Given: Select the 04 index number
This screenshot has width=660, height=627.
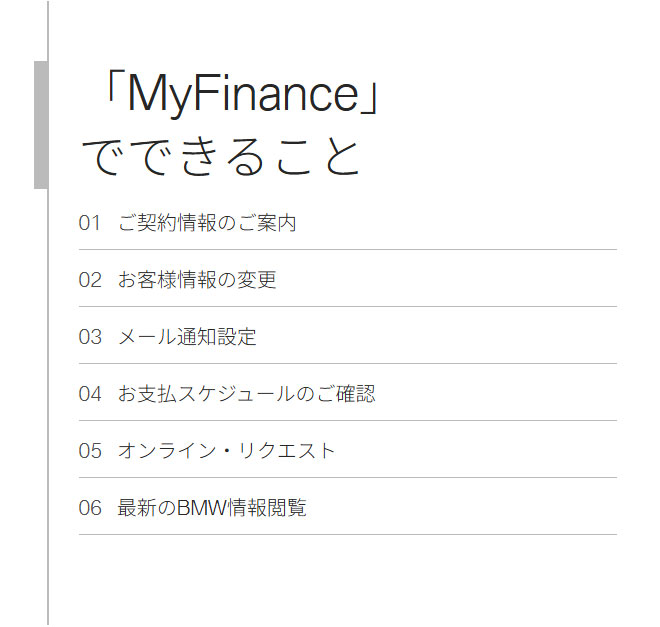Looking at the screenshot, I should point(90,394).
